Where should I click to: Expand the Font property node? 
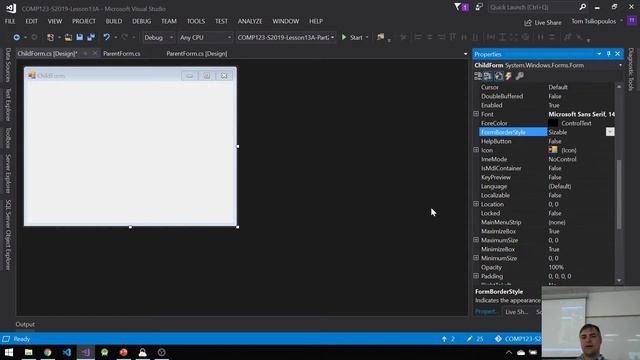click(476, 114)
